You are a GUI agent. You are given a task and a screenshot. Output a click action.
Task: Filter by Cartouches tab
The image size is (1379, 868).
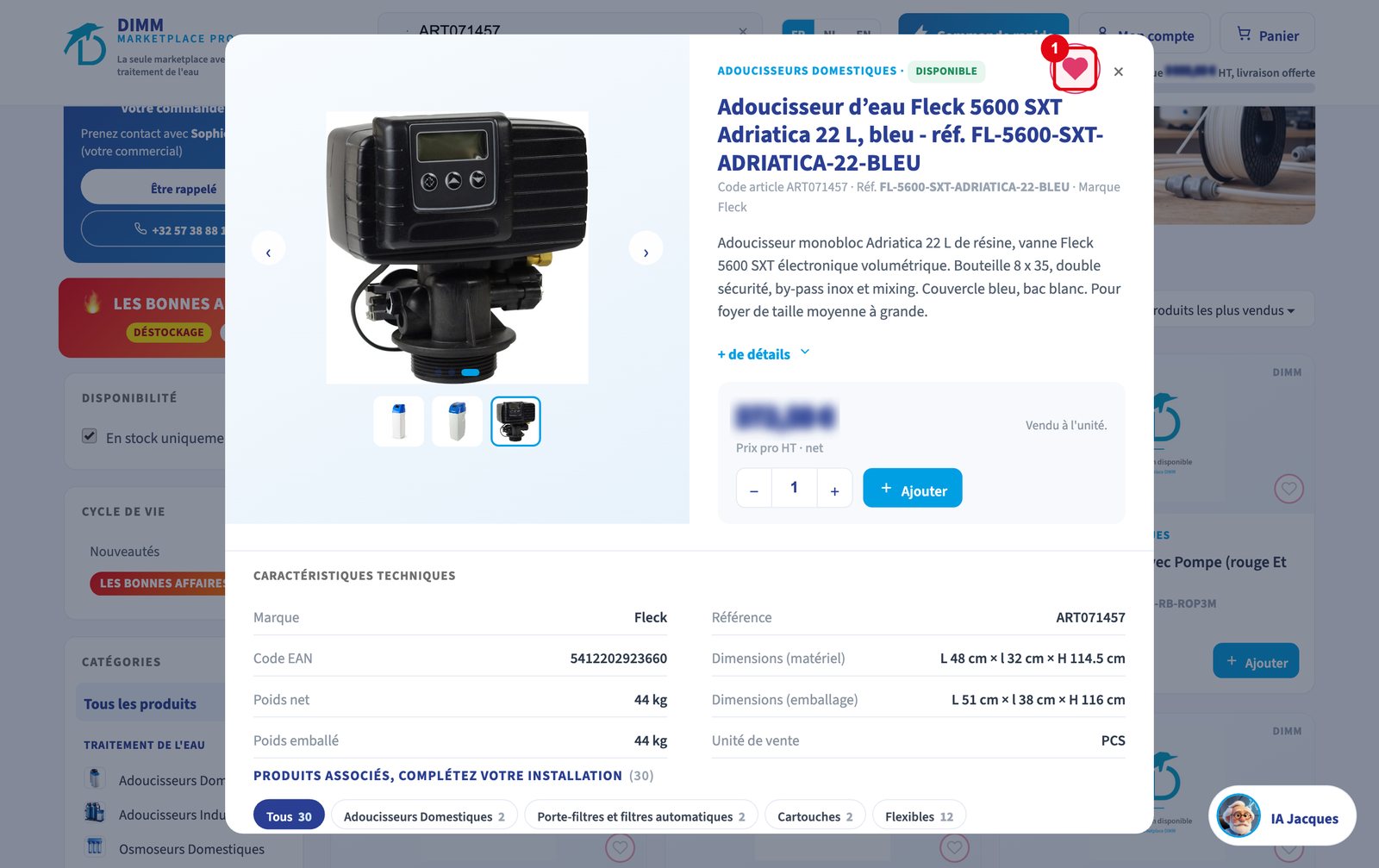click(x=814, y=815)
